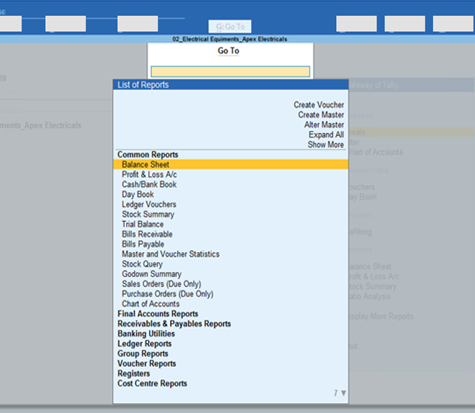This screenshot has height=413, width=475.
Task: Expand Group Reports group
Action: 143,354
